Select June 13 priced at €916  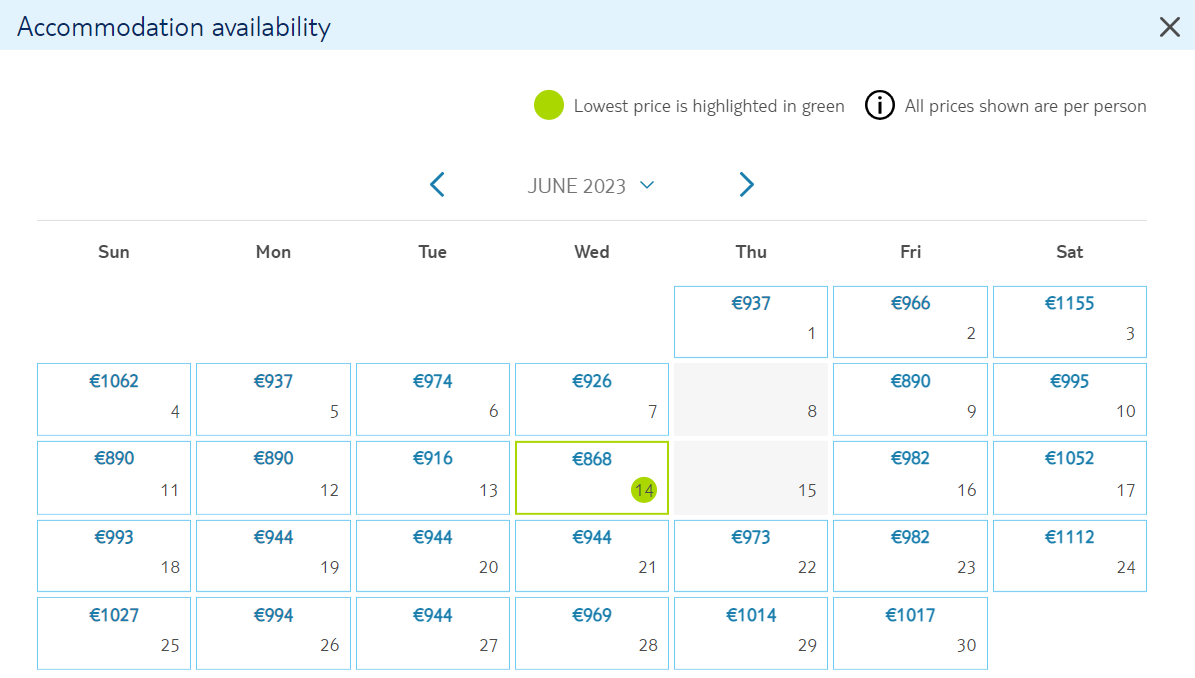(432, 478)
